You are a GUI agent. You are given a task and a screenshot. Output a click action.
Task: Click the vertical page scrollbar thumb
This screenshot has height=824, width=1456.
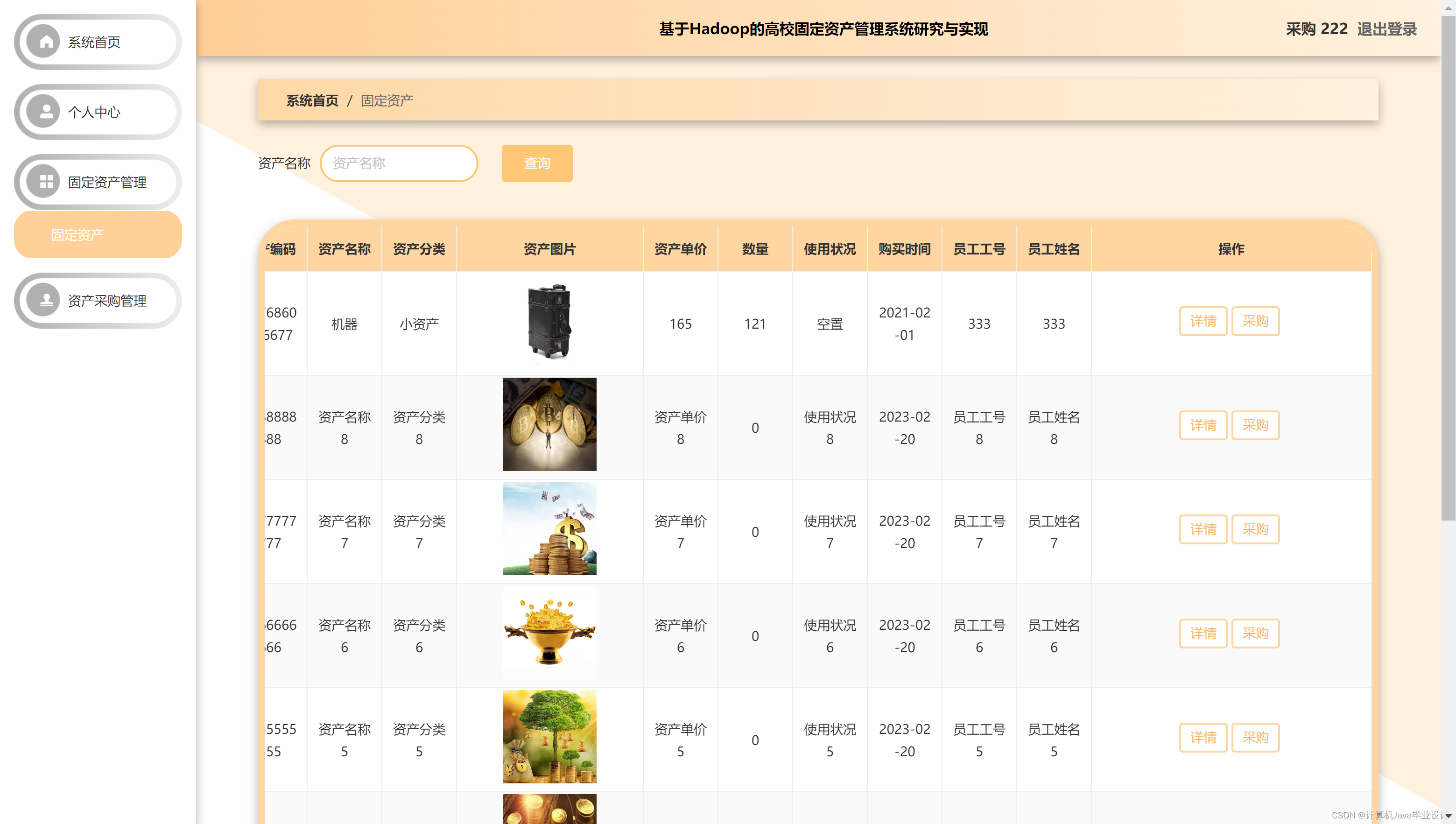click(1448, 267)
